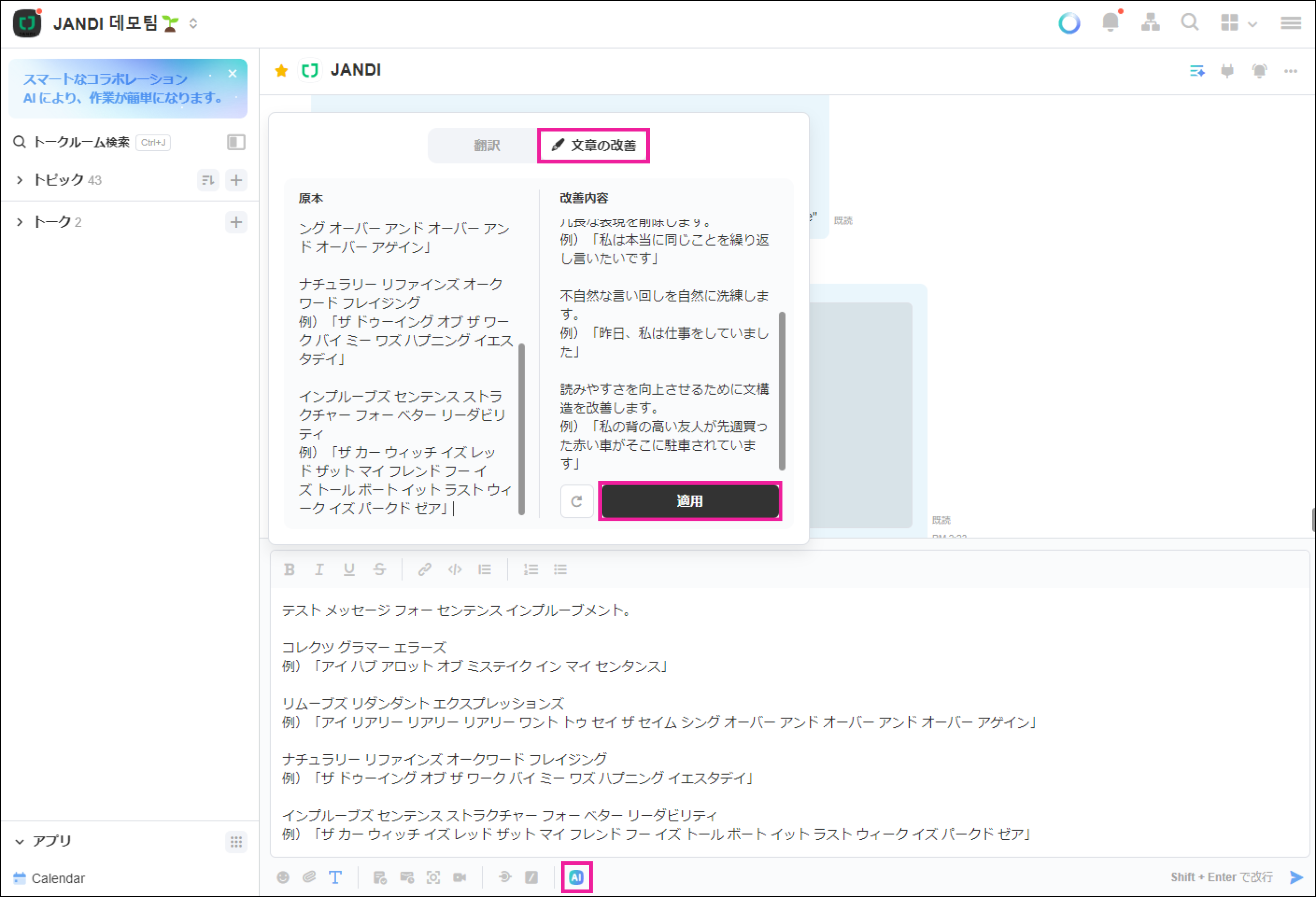The width and height of the screenshot is (1316, 897).
Task: Click the attach file paperclip icon
Action: [309, 877]
